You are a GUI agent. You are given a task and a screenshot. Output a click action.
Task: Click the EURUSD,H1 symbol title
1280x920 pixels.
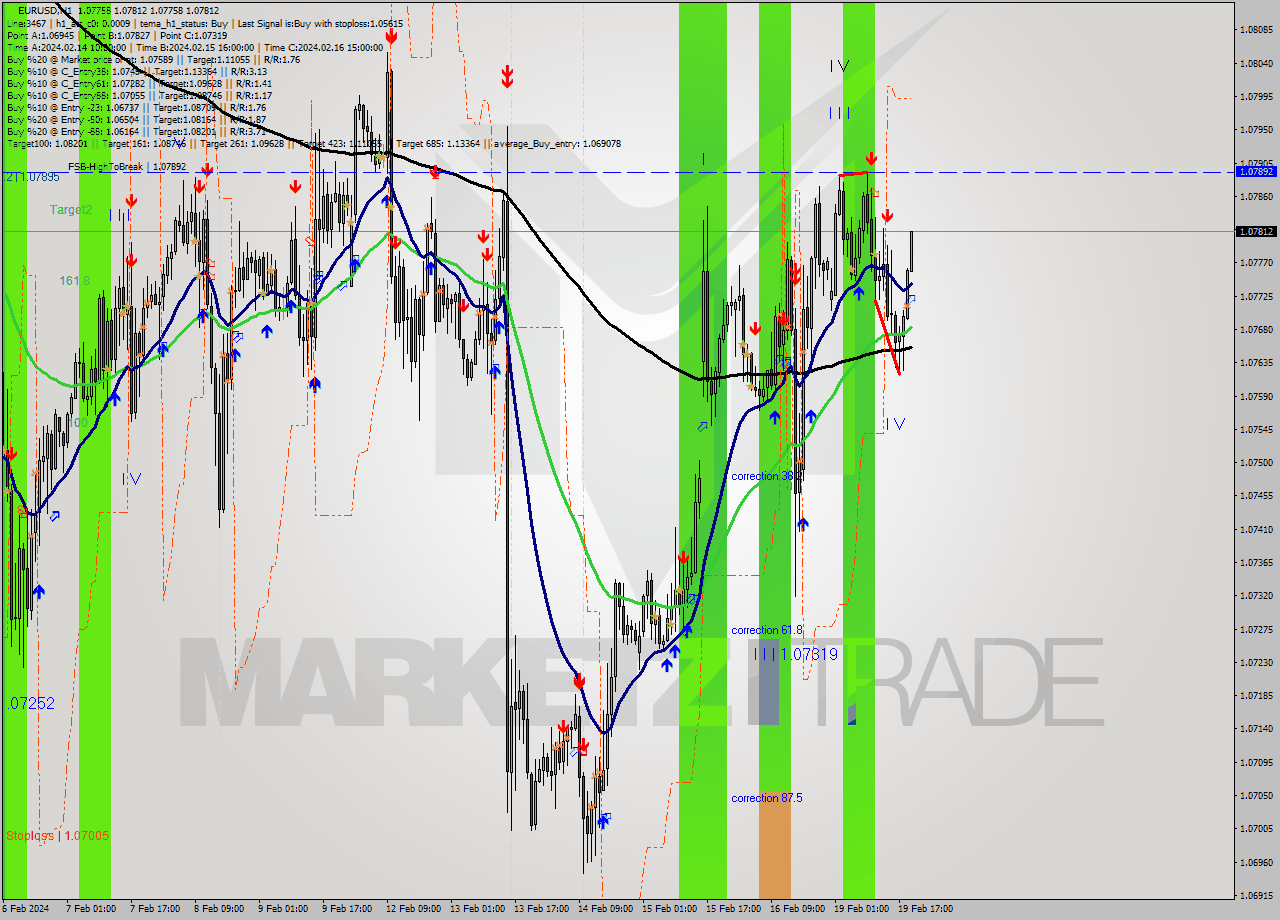click(x=44, y=10)
